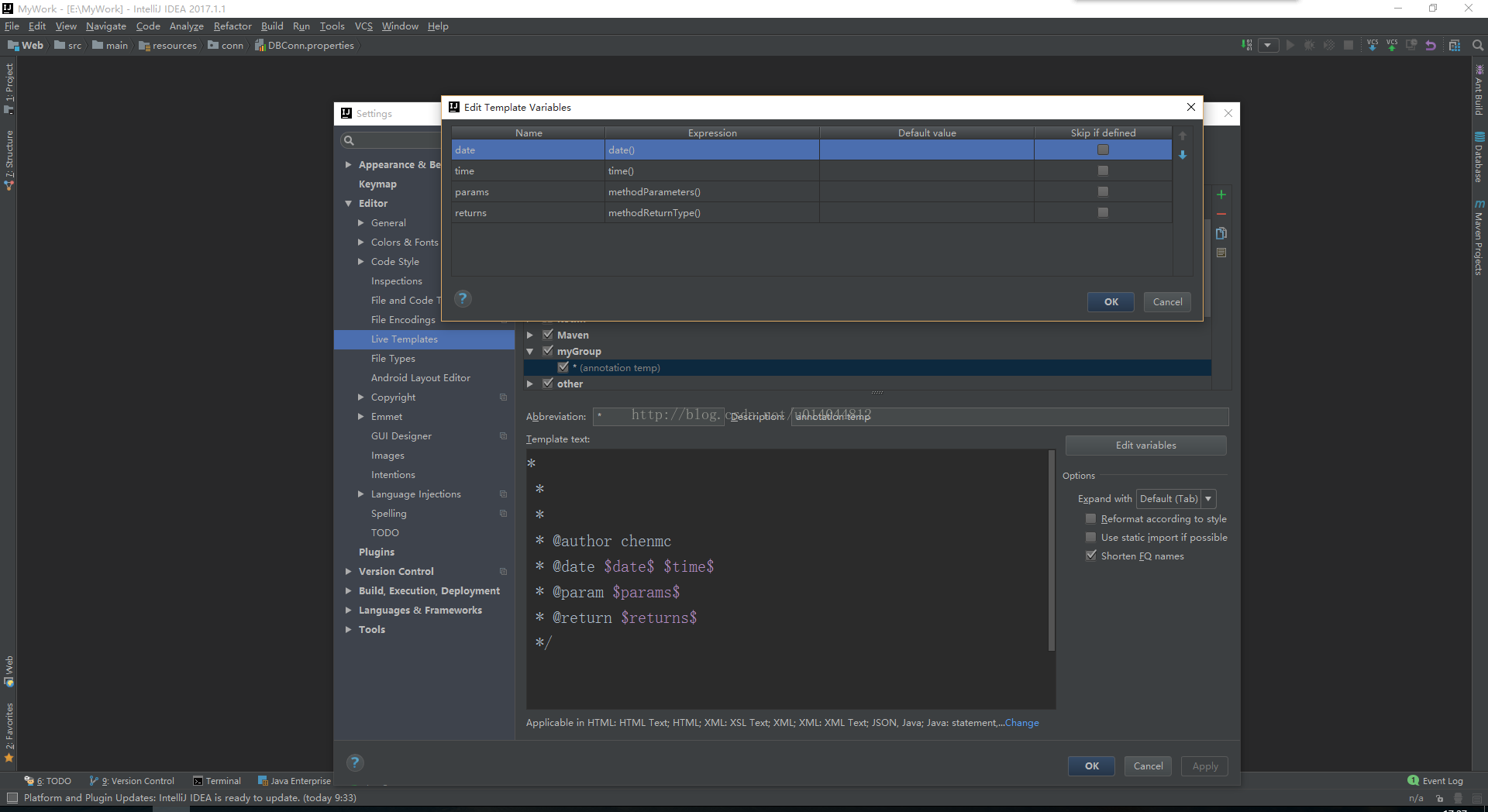Toggle Skip if defined for date row
1488x812 pixels.
click(1103, 150)
